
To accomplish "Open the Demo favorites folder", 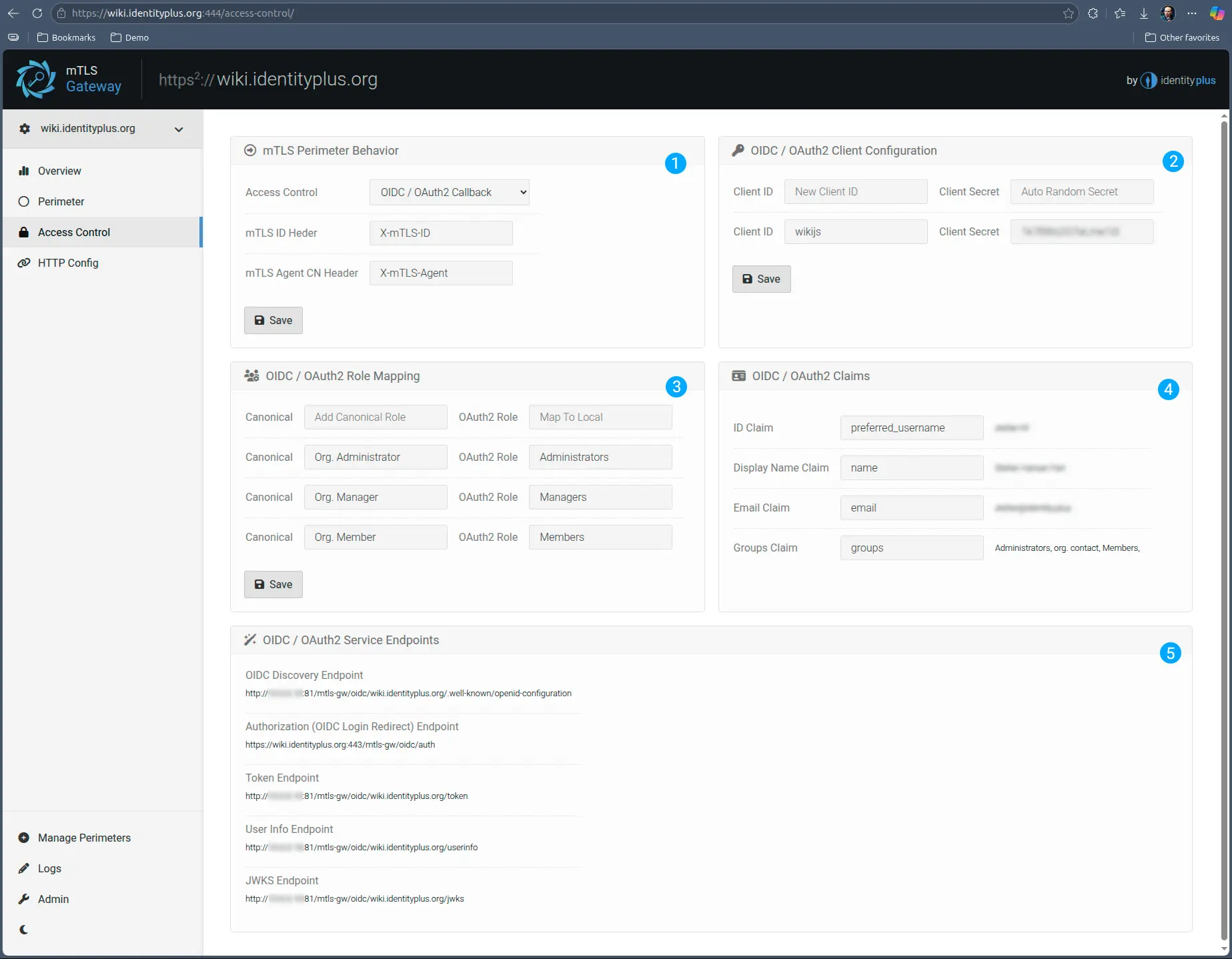I will pyautogui.click(x=129, y=37).
